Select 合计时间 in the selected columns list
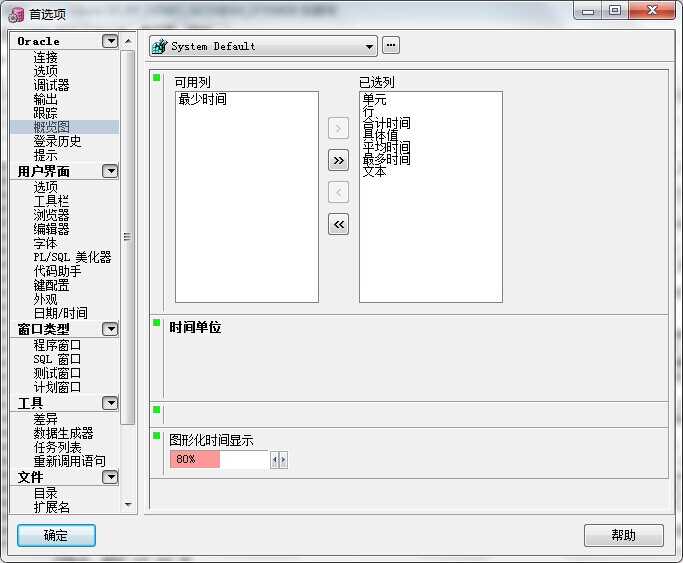Viewport: 683px width, 563px height. click(x=386, y=123)
